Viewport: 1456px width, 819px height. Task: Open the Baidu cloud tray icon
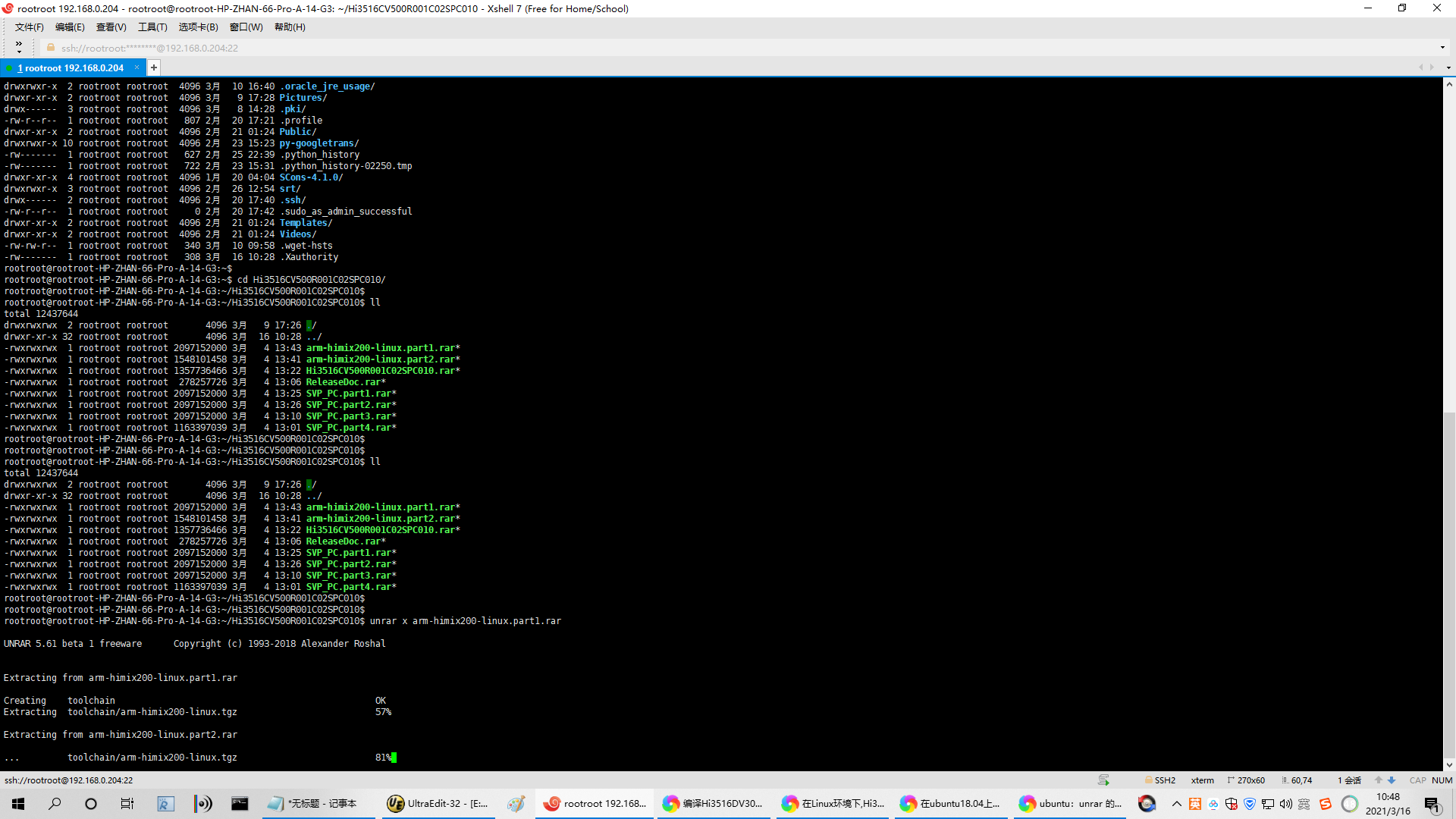tap(1213, 804)
